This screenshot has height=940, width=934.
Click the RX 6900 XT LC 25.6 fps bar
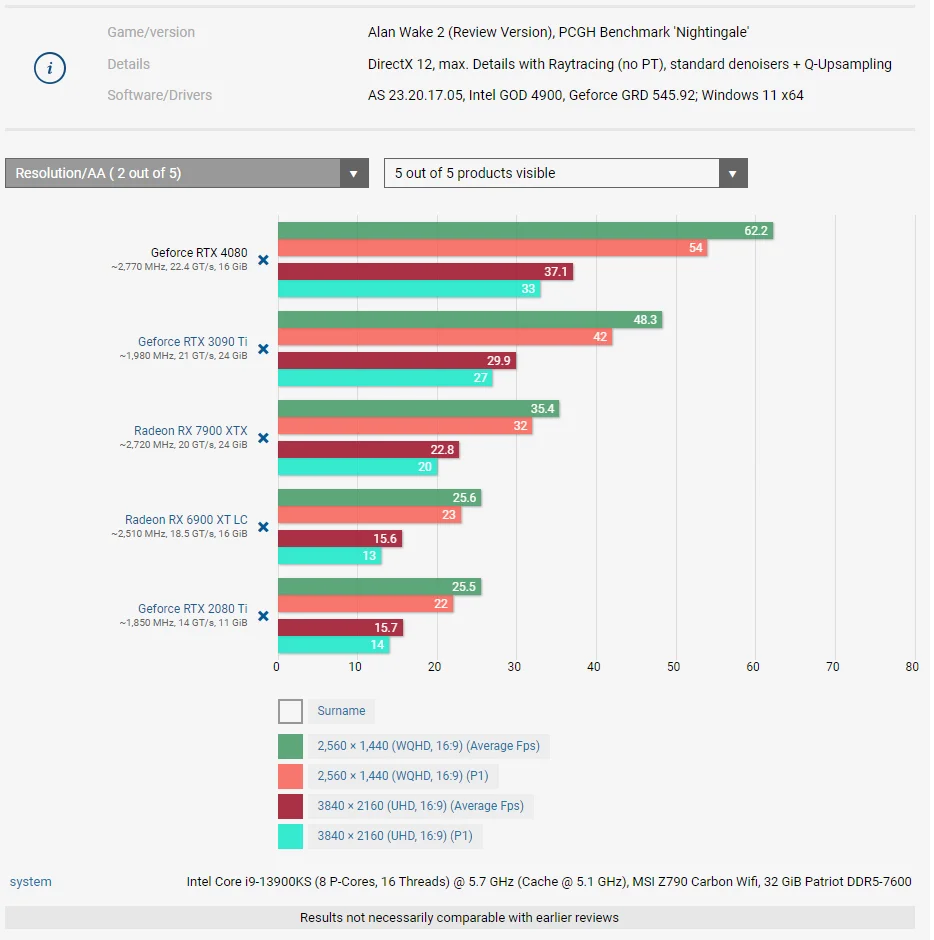379,498
